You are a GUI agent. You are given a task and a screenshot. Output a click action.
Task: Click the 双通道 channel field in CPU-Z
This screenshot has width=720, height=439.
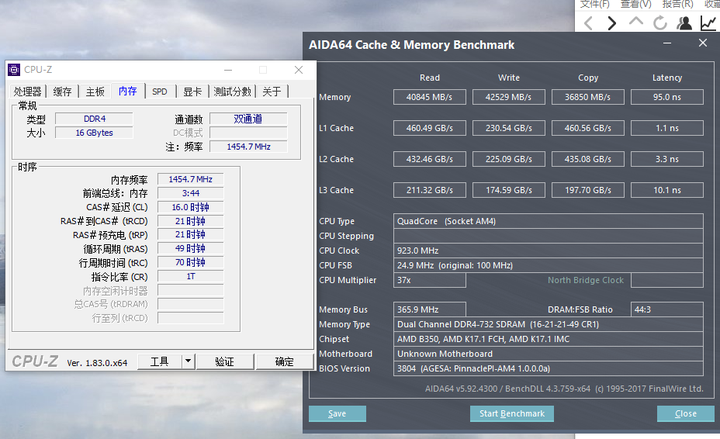(248, 119)
